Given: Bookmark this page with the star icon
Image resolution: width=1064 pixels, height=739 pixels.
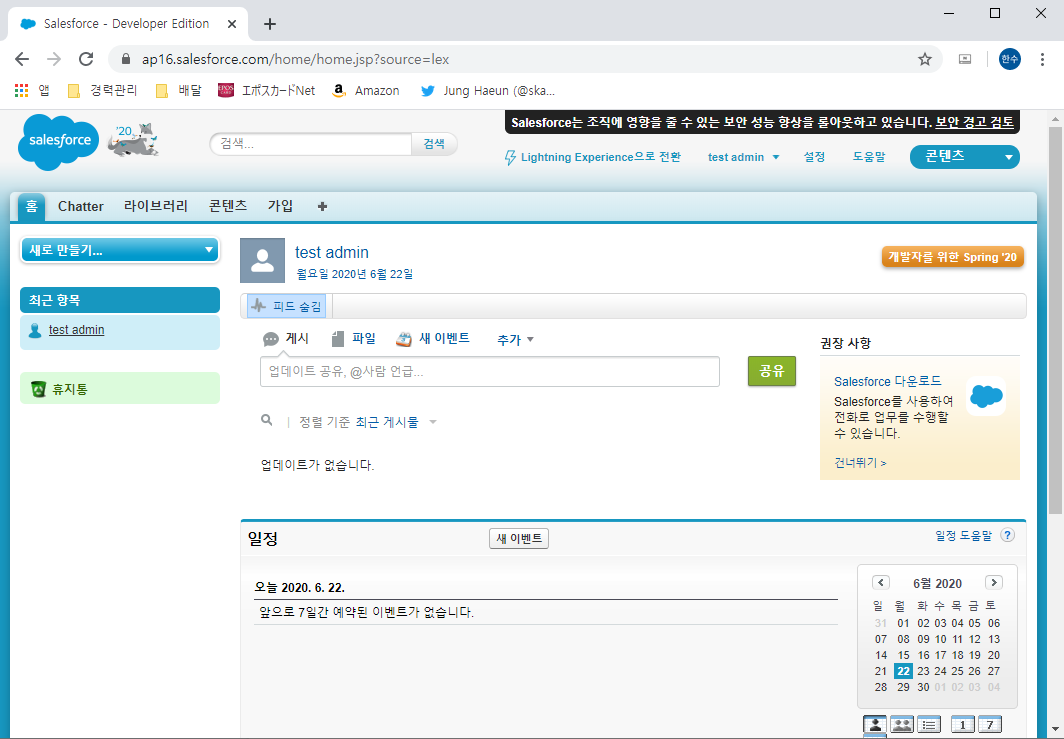Looking at the screenshot, I should [x=925, y=59].
